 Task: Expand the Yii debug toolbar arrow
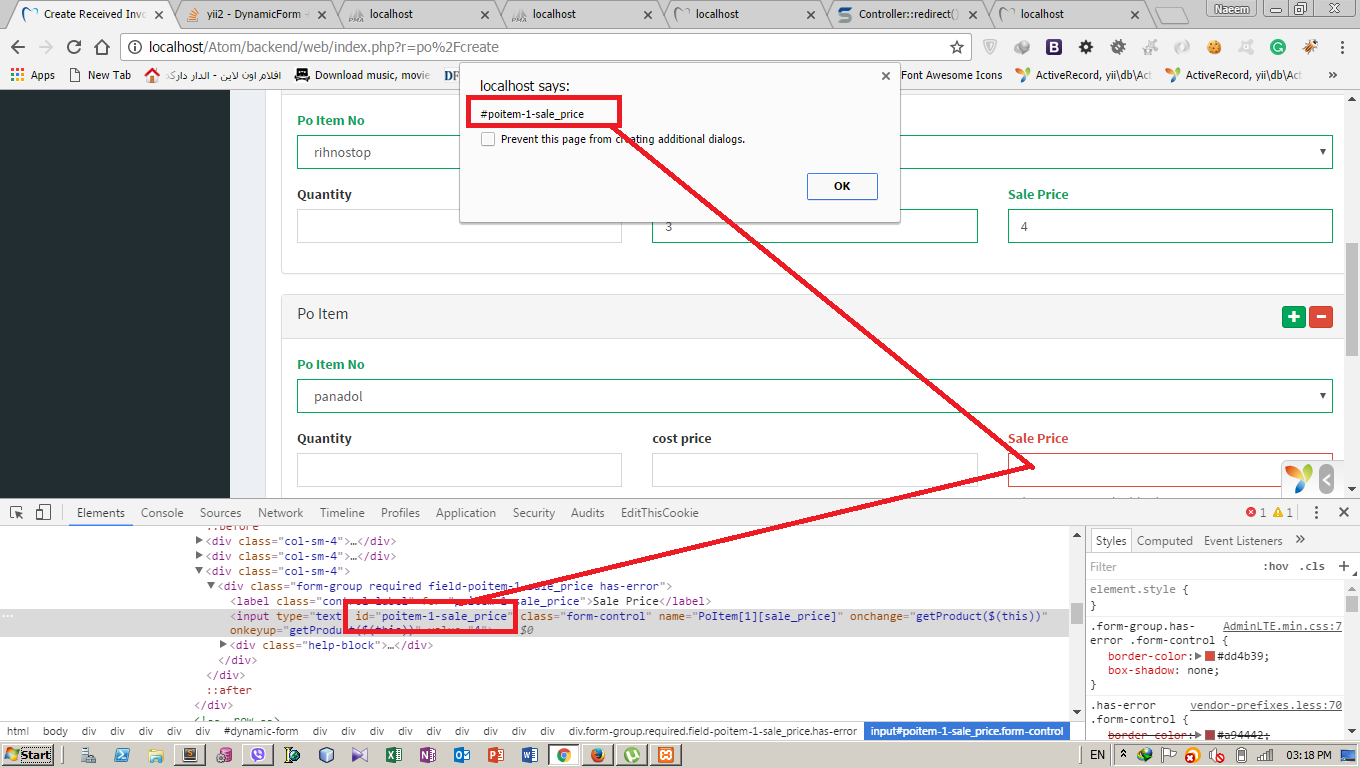(x=1327, y=479)
